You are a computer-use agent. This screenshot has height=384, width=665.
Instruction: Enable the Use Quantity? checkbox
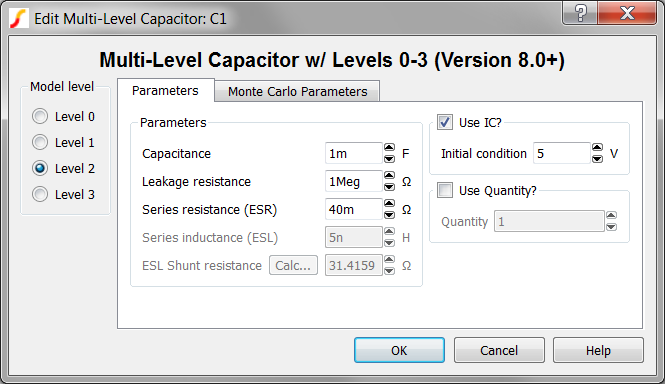point(445,190)
